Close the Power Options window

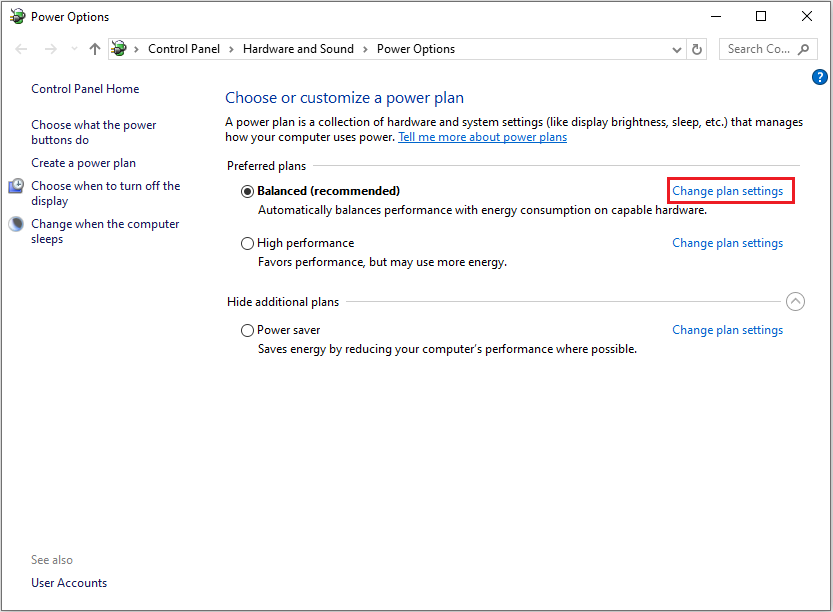(x=806, y=16)
